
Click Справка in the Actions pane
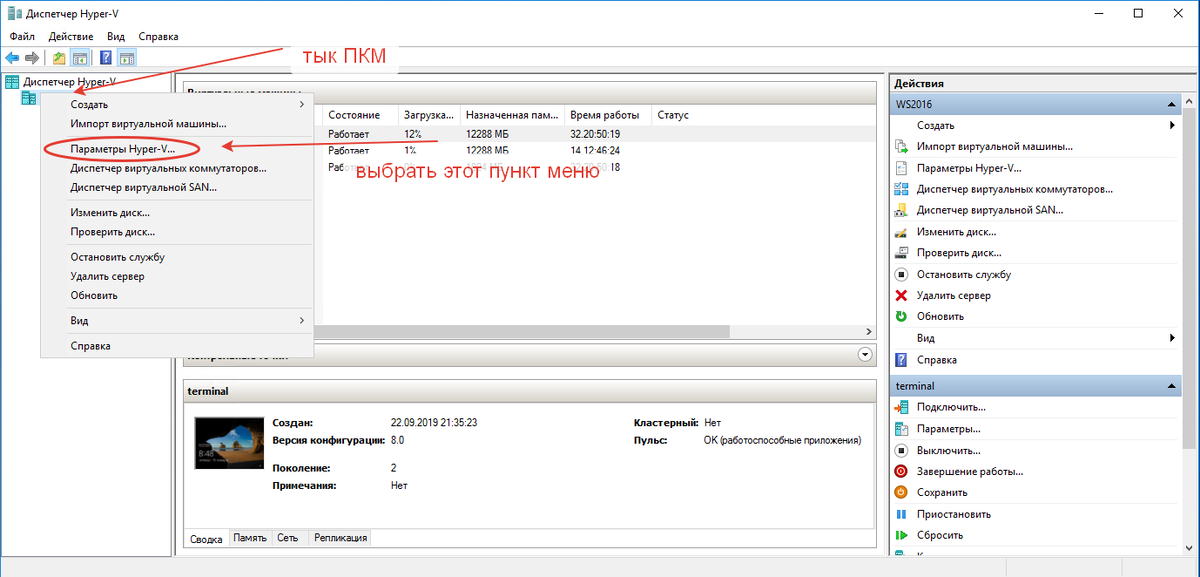click(937, 359)
